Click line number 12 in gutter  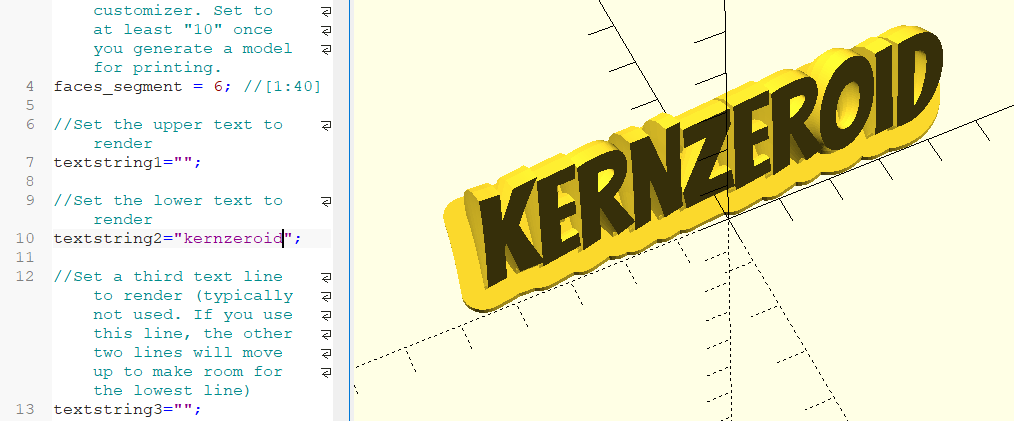click(25, 277)
